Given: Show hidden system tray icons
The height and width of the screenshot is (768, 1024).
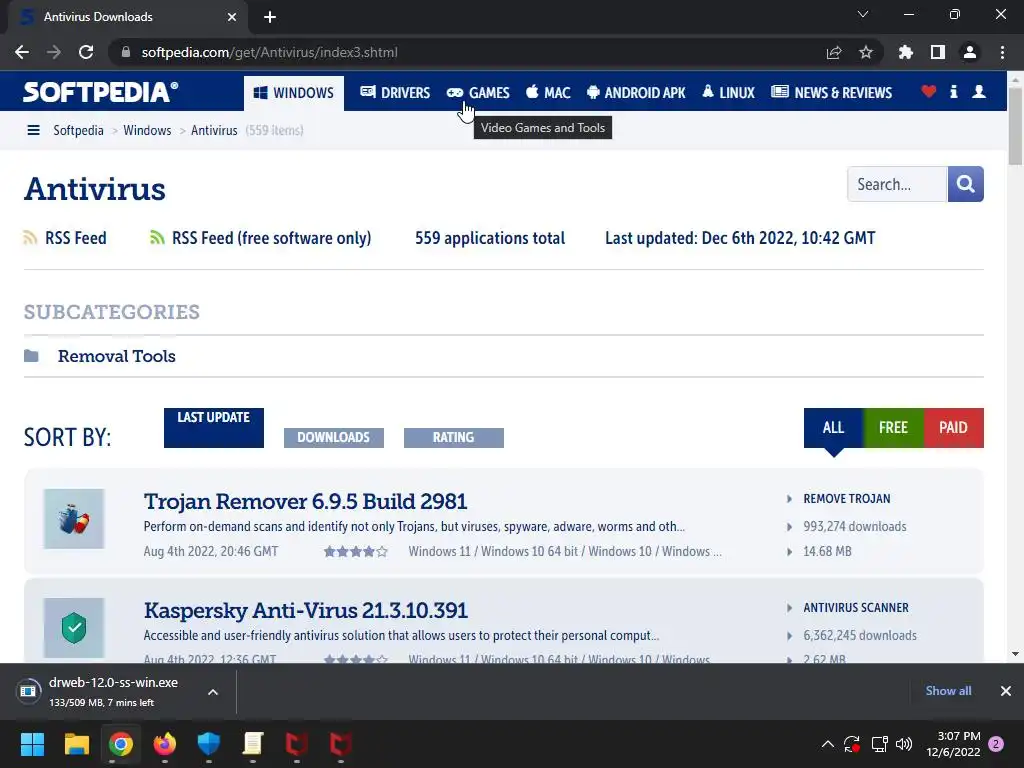Looking at the screenshot, I should (x=827, y=744).
